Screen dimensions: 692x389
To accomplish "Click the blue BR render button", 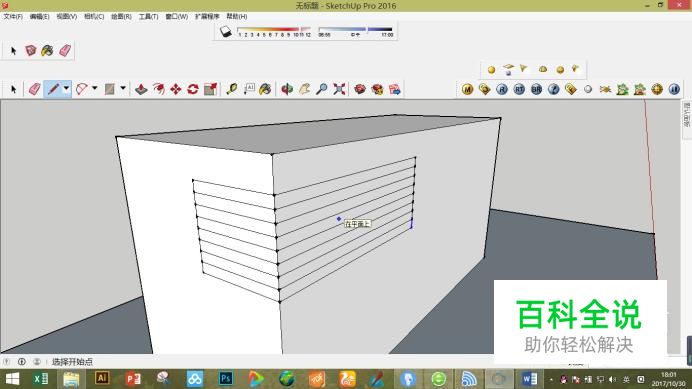I will (x=536, y=90).
